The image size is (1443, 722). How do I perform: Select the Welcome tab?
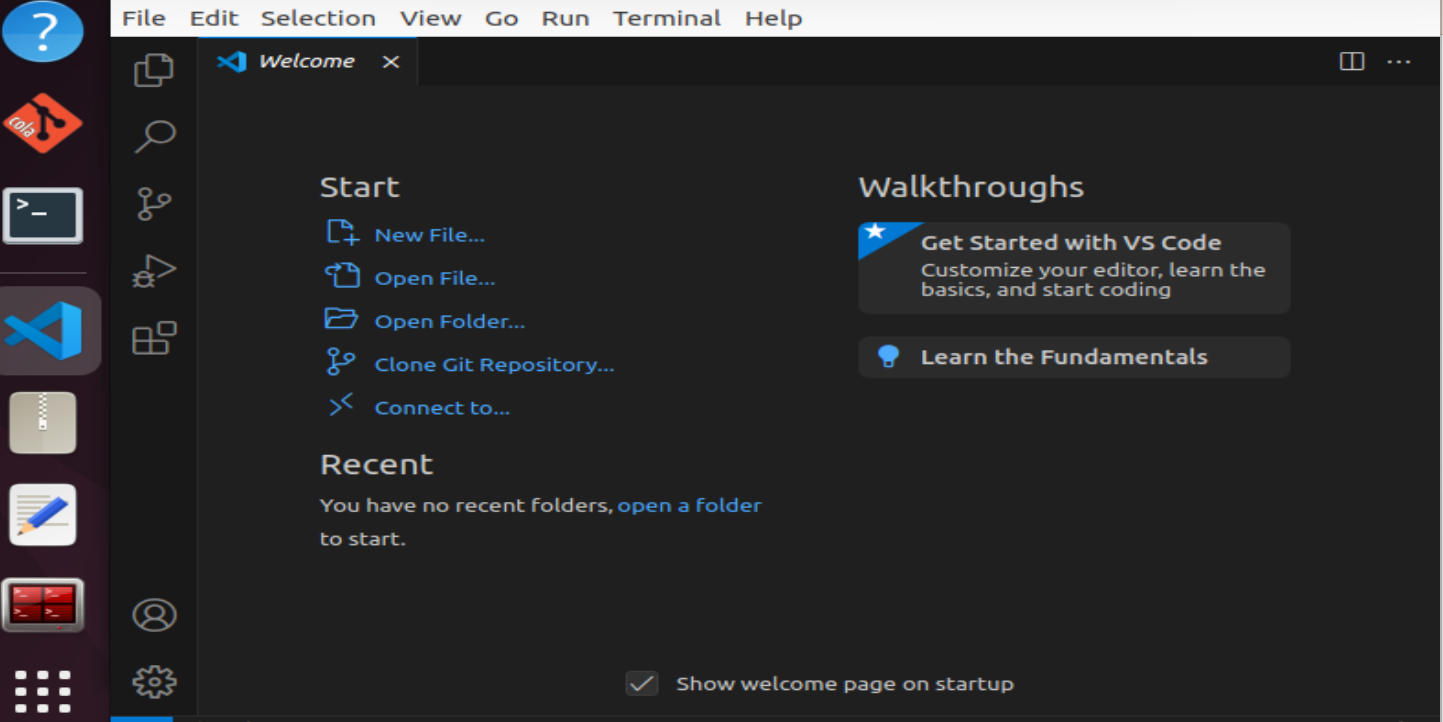pos(305,62)
